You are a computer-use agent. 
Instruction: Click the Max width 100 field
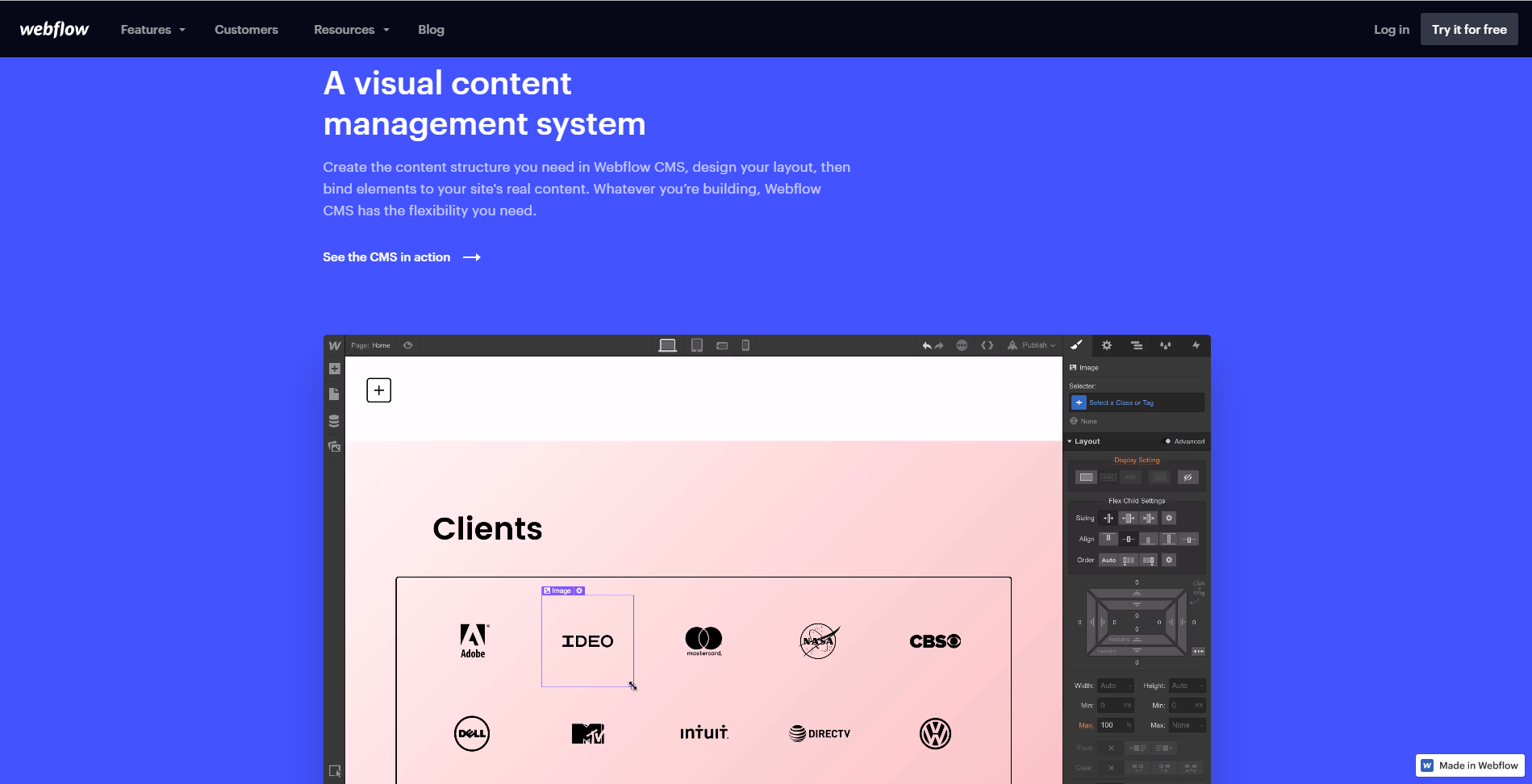point(1116,725)
